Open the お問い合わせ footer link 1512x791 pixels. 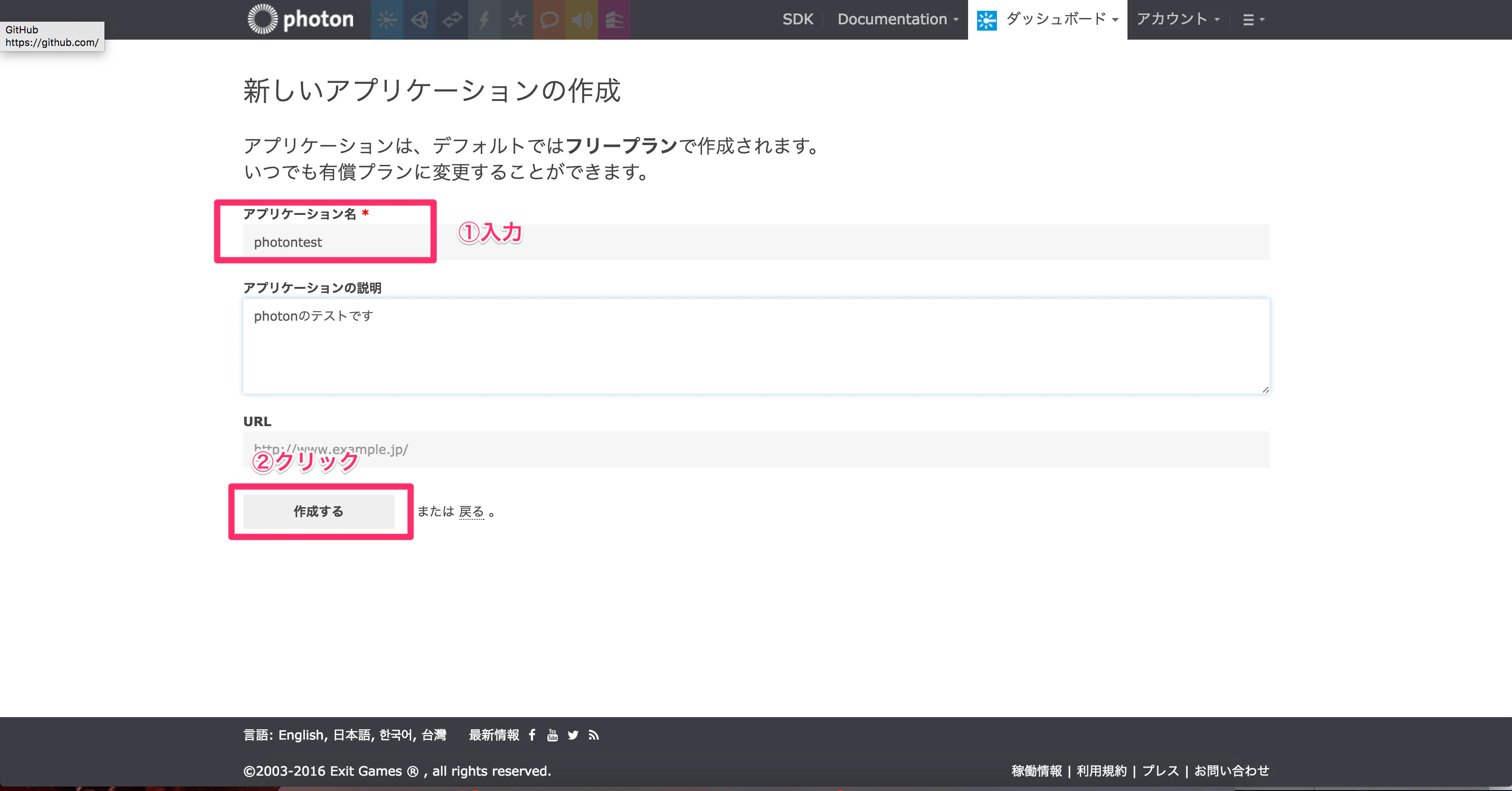click(1231, 771)
